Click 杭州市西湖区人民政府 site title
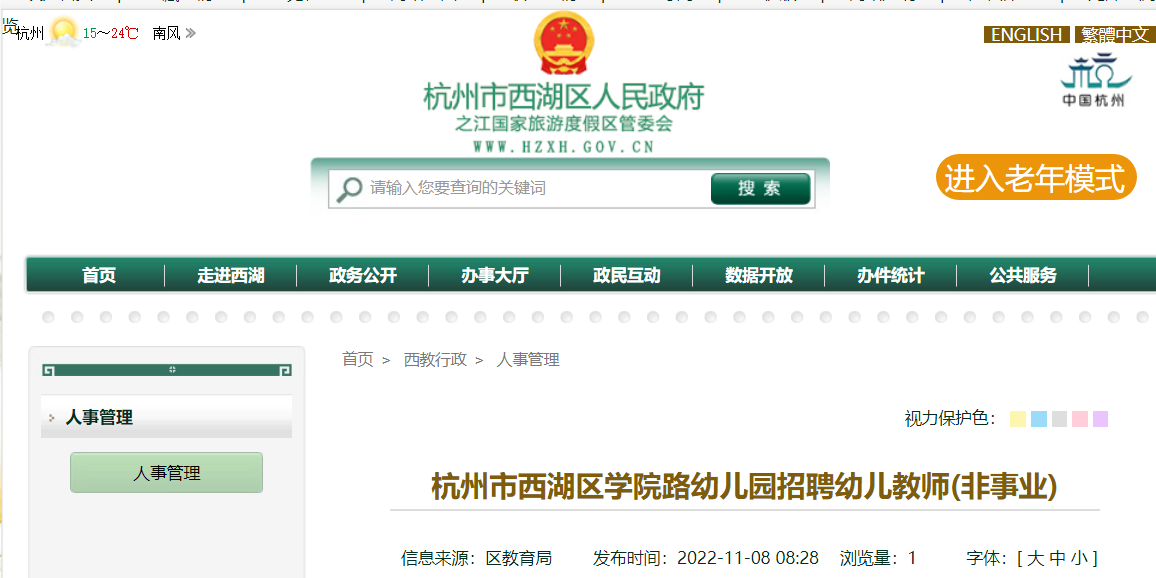The width and height of the screenshot is (1156, 578). [564, 97]
